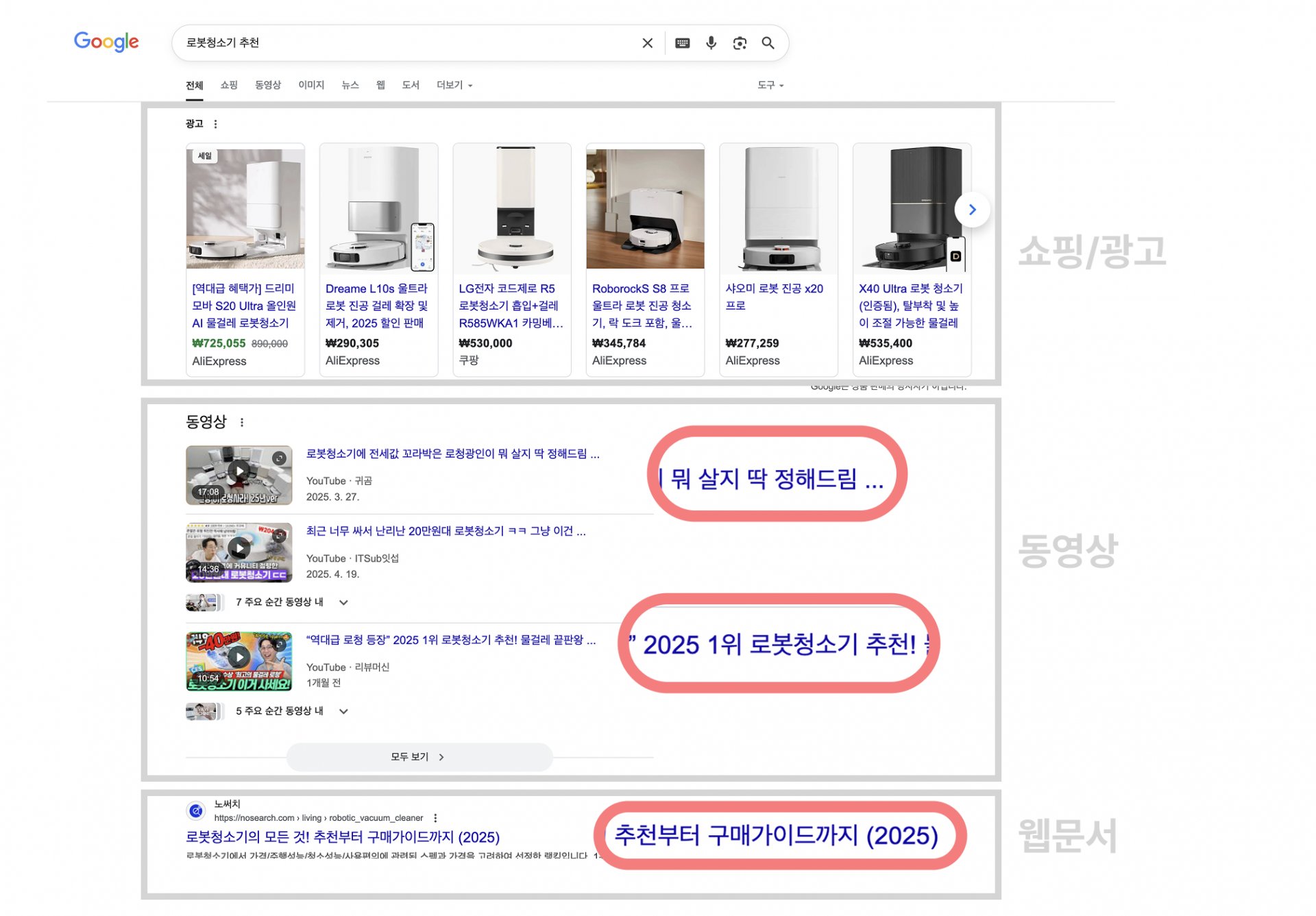Open the 로봇청소기에 전세값 꼬라박은 video title
Screen dimensions: 1316x916
(453, 454)
